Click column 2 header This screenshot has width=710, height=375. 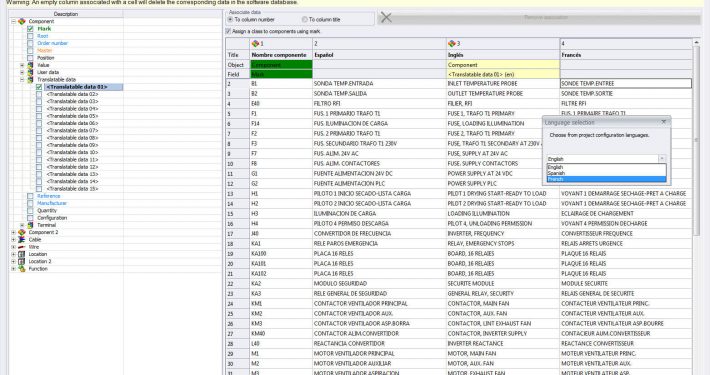(x=379, y=43)
